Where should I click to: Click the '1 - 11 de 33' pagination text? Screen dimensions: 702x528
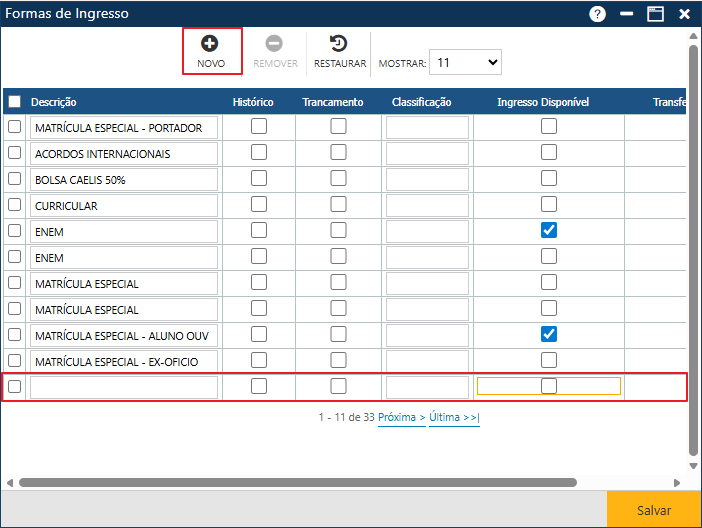click(x=346, y=417)
